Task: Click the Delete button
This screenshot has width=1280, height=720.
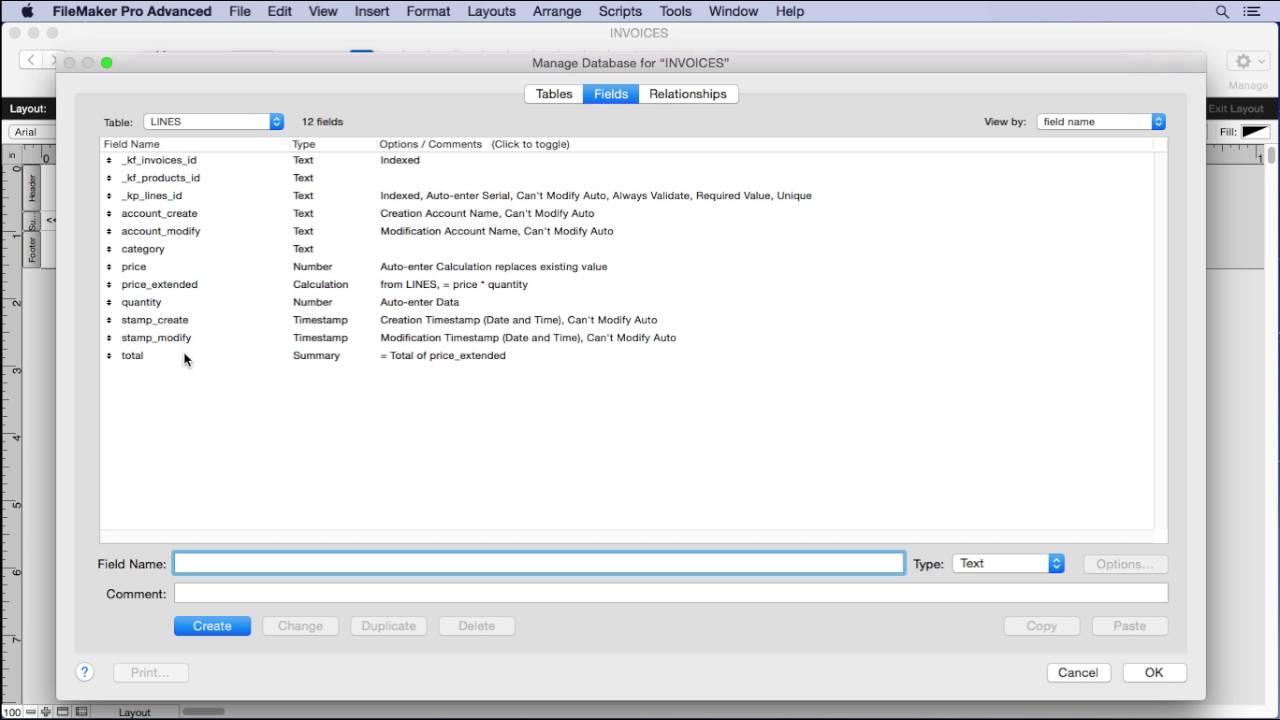Action: [476, 626]
